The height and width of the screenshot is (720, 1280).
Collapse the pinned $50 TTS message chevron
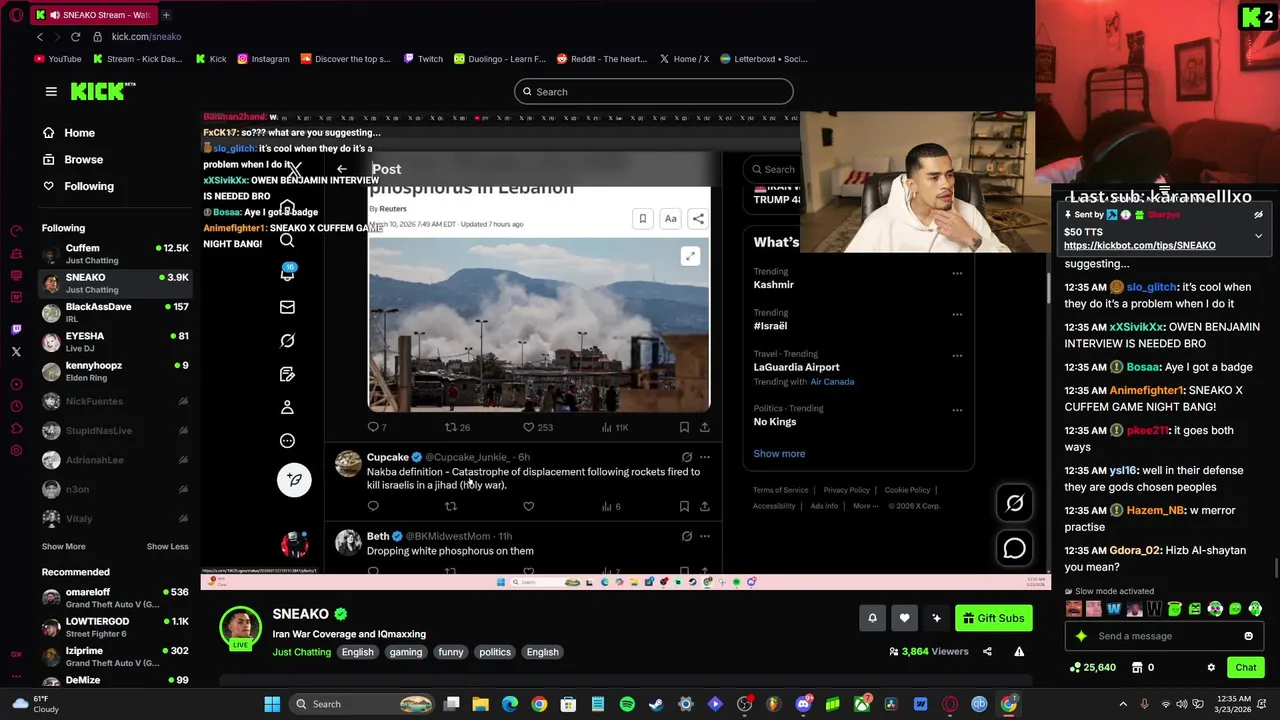[1258, 235]
